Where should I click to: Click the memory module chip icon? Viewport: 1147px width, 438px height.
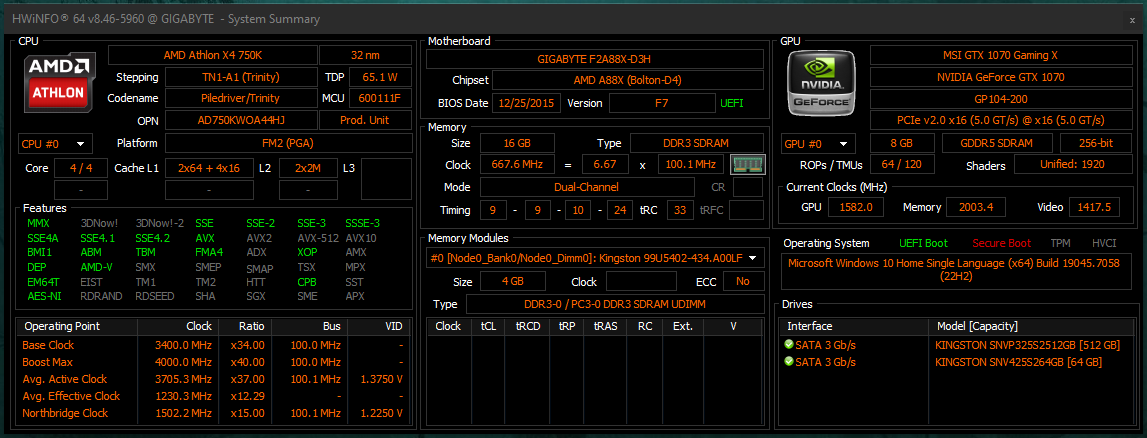click(x=748, y=165)
